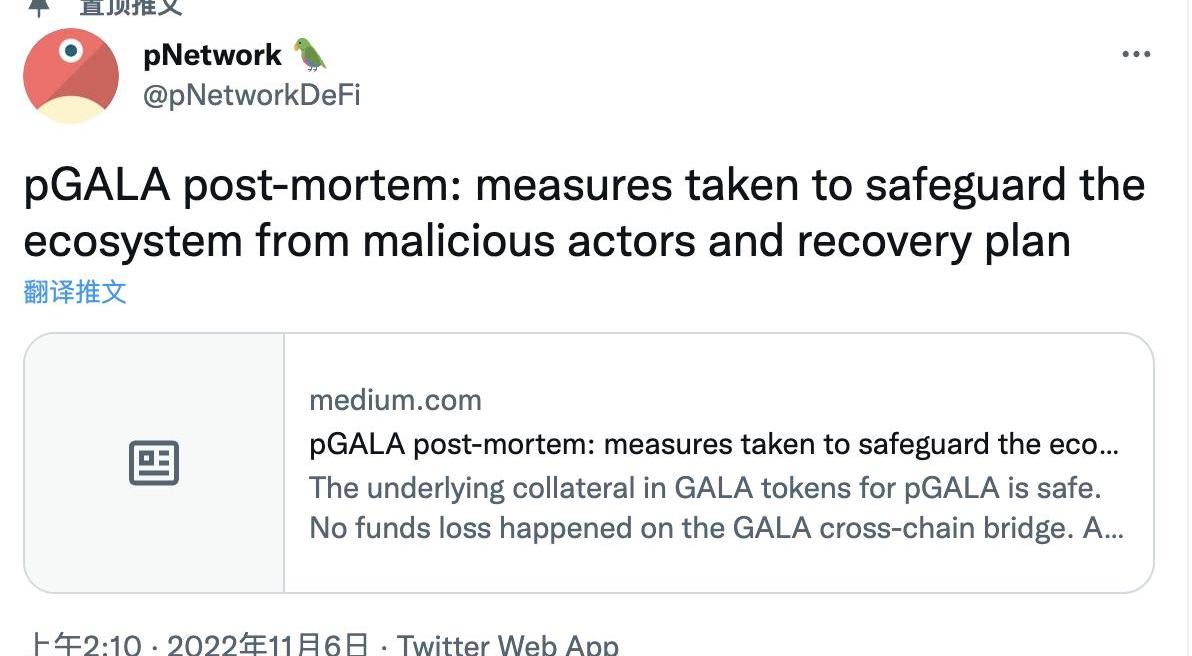This screenshot has height=656, width=1192.
Task: Click the Twitter Web App source label
Action: pyautogui.click(x=508, y=645)
